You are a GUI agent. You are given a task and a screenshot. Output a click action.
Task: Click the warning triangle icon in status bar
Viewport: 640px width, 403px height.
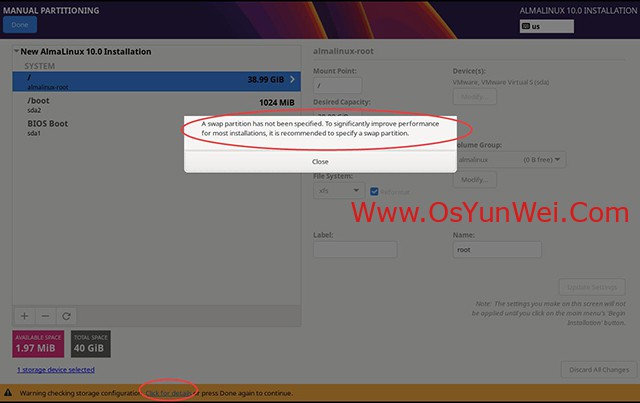click(x=9, y=393)
